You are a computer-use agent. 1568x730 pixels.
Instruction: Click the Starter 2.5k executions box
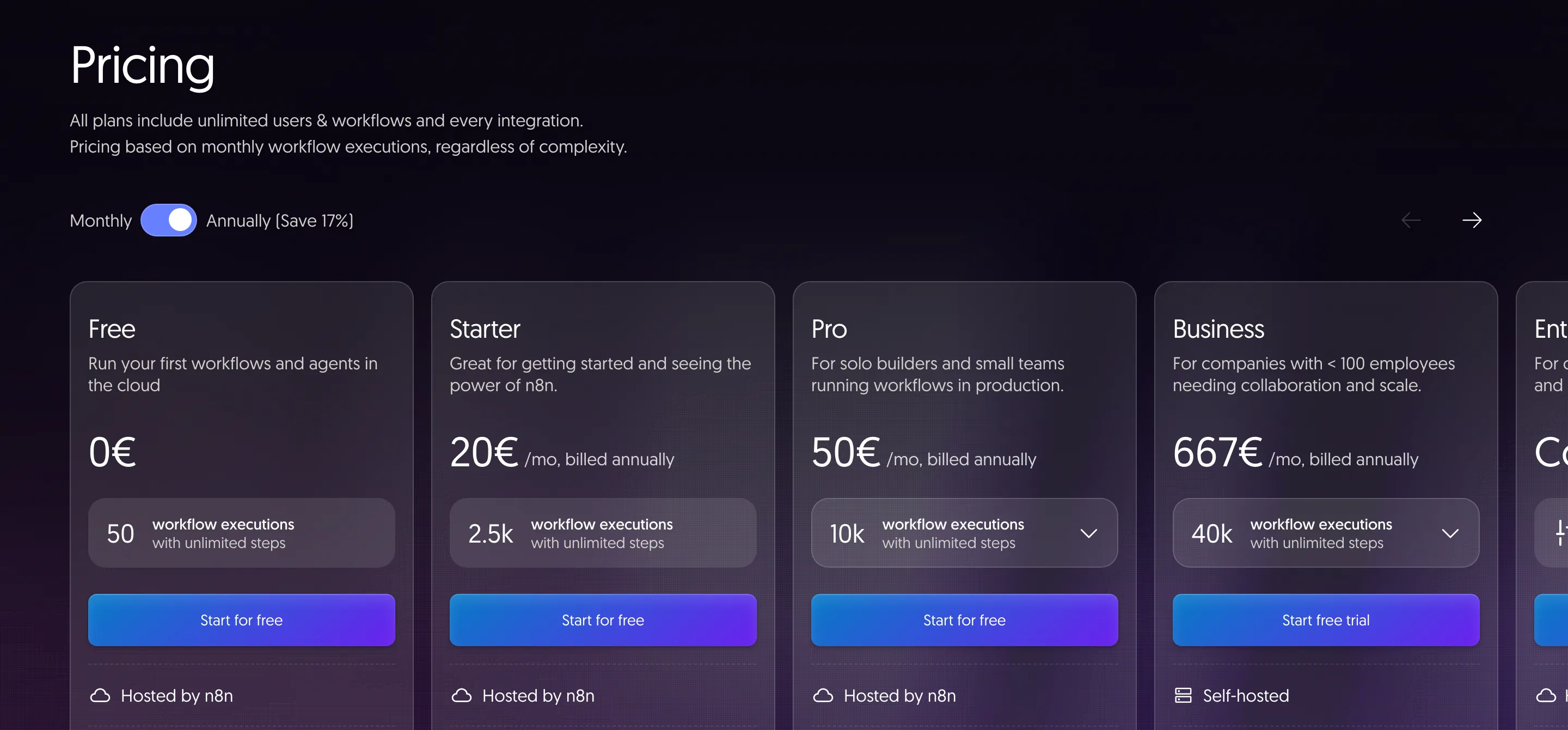tap(603, 533)
